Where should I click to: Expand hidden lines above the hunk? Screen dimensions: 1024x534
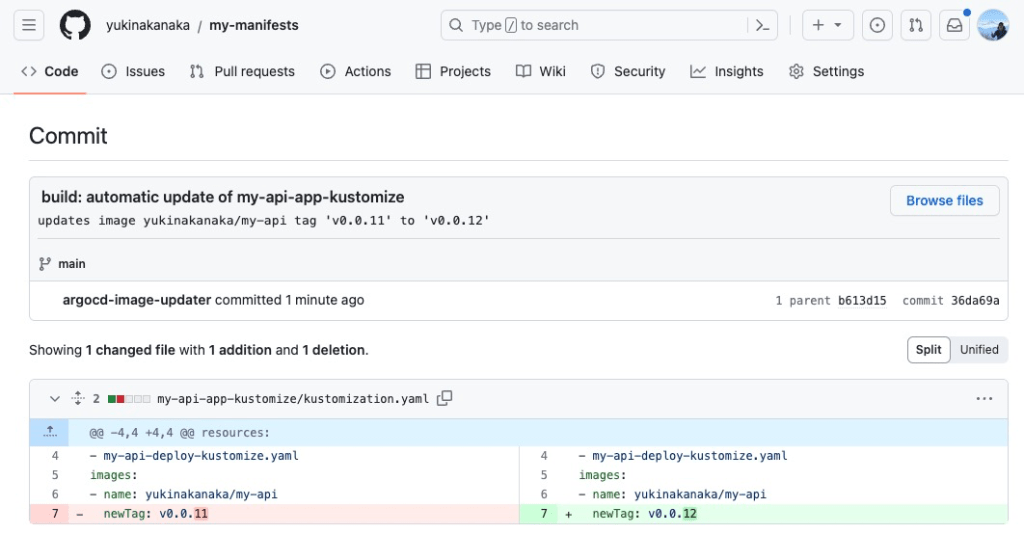point(49,432)
